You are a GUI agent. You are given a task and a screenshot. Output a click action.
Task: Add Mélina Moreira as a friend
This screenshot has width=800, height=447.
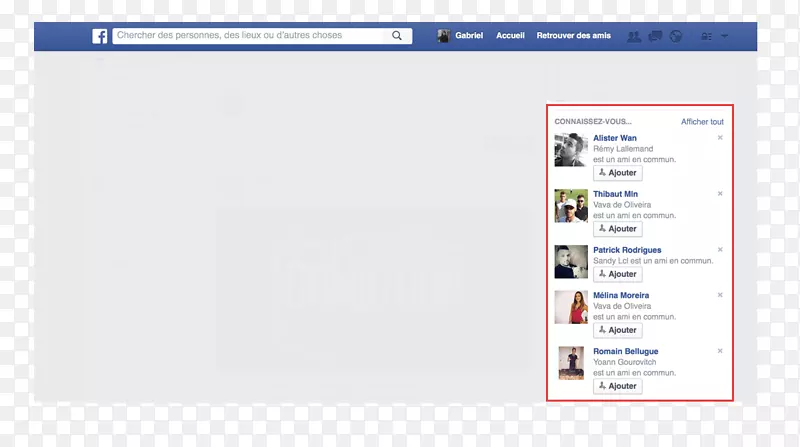pos(617,330)
